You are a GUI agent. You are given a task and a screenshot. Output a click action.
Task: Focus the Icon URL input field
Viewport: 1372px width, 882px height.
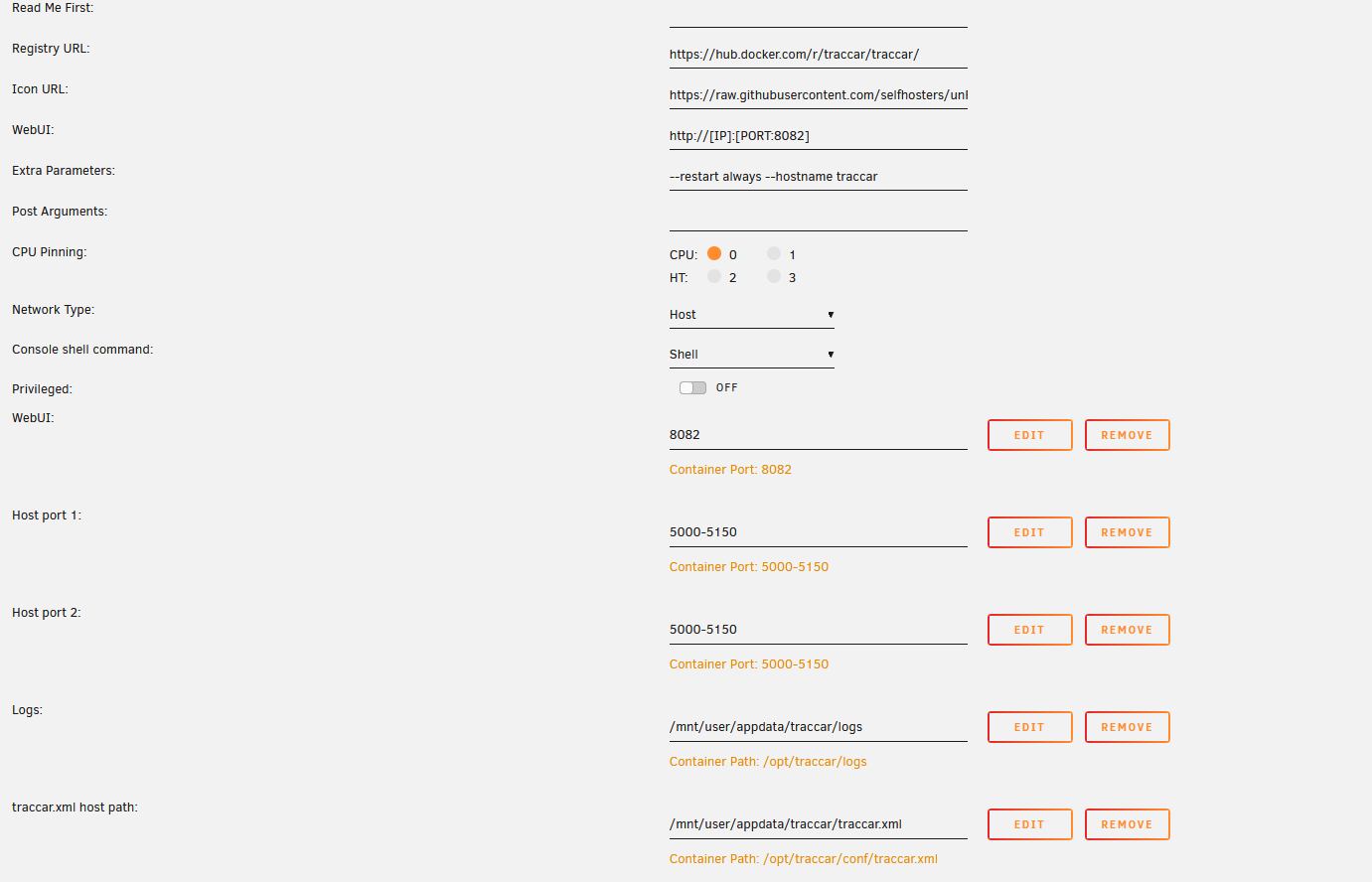(819, 95)
